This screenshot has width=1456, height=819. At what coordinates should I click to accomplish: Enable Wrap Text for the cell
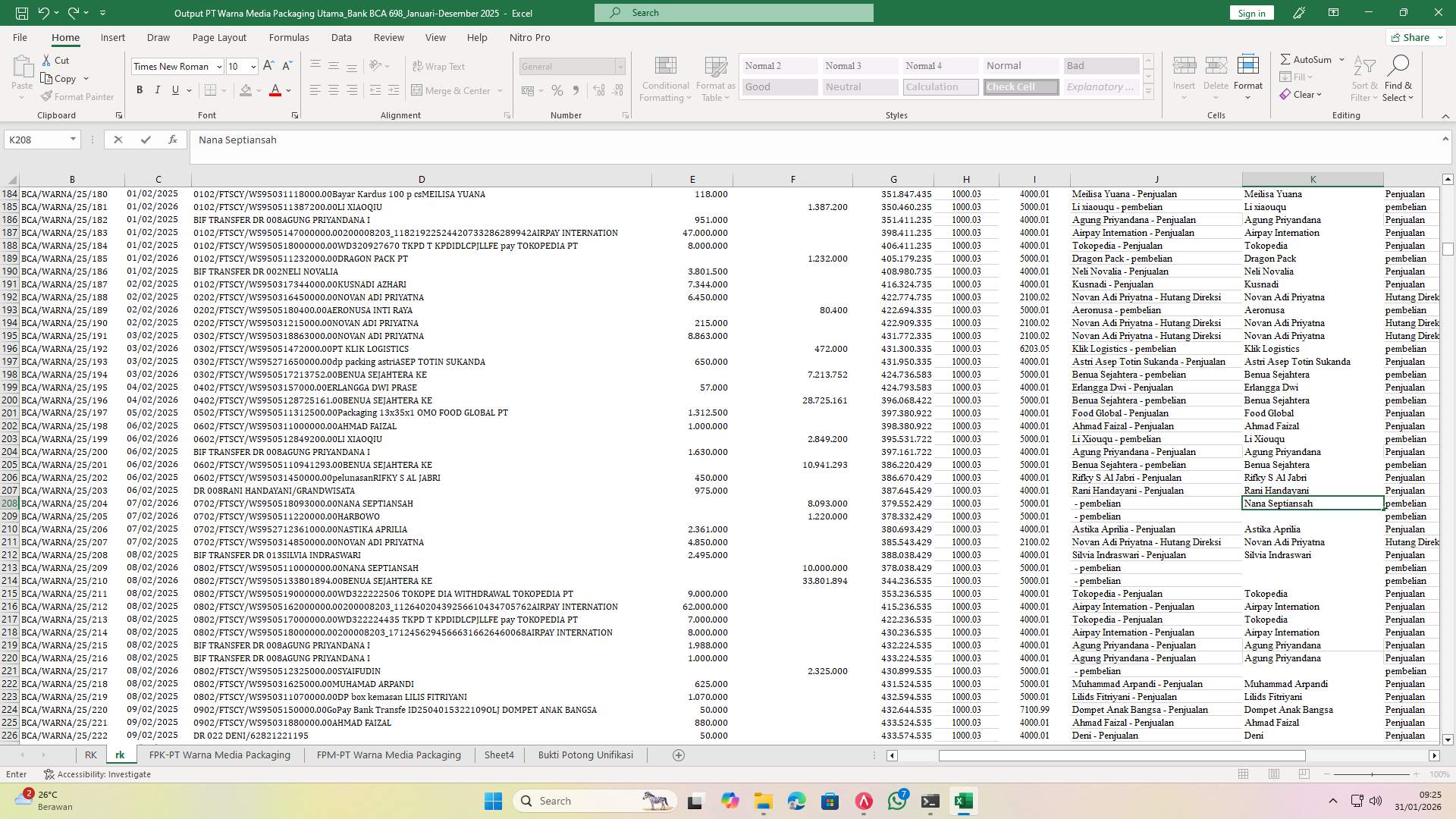pos(438,66)
